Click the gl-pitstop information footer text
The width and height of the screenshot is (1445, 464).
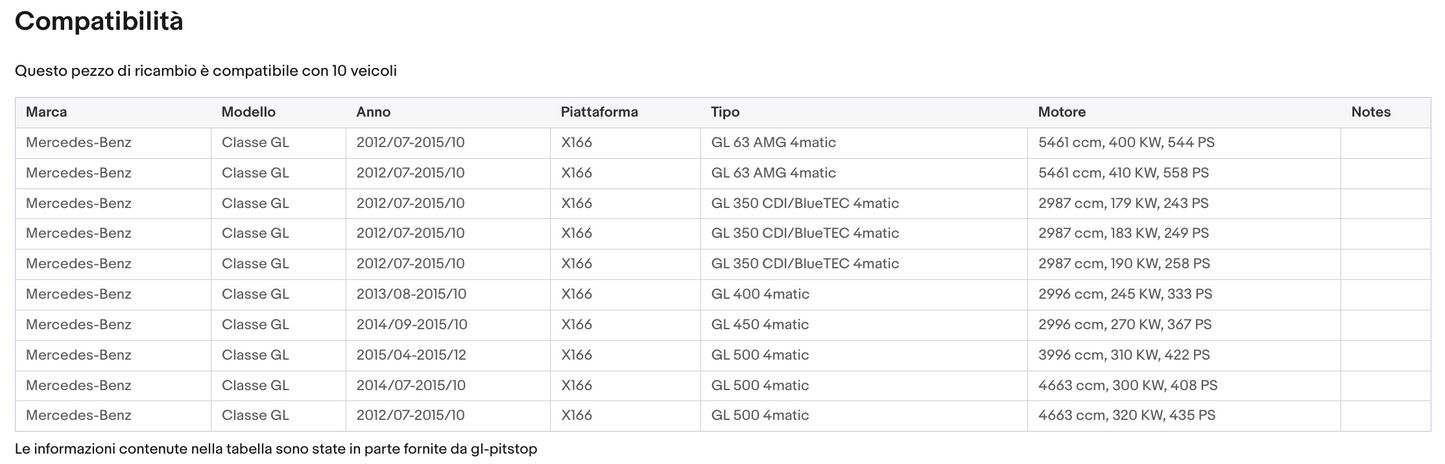point(276,449)
